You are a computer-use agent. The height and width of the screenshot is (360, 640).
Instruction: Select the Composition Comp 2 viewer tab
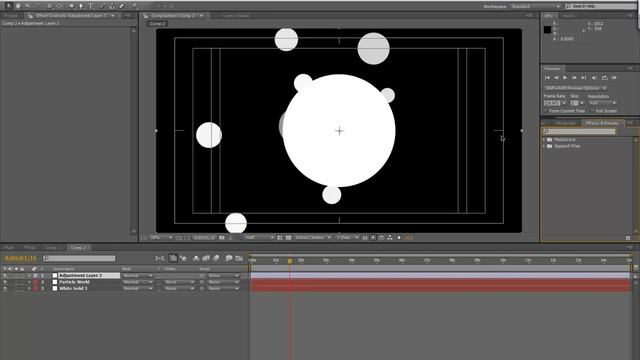pos(173,16)
